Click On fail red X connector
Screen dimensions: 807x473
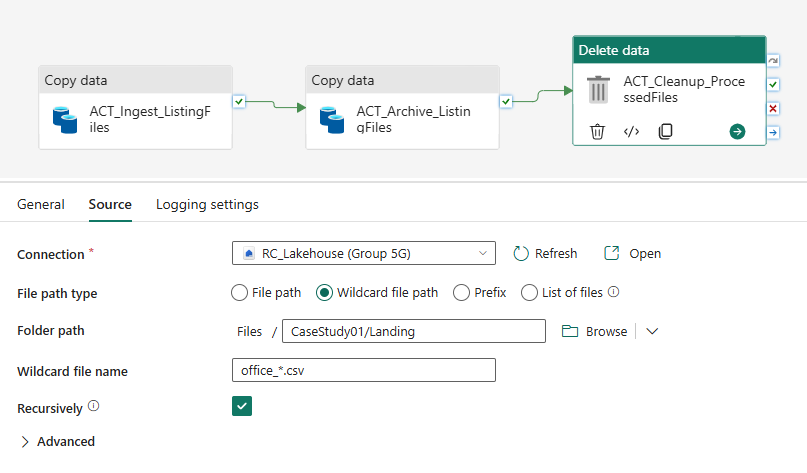[773, 109]
